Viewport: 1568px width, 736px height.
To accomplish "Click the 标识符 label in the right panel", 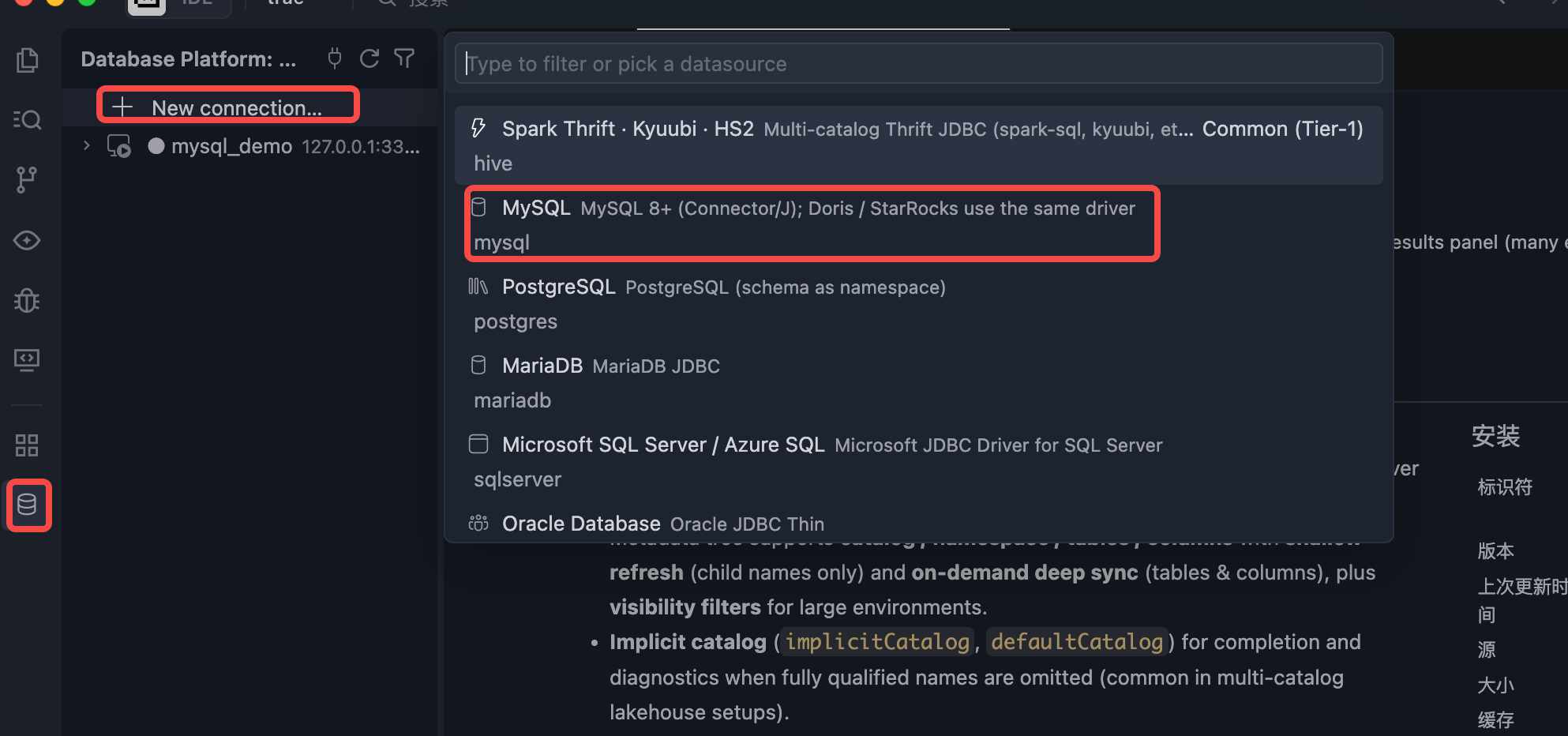I will pyautogui.click(x=1505, y=487).
